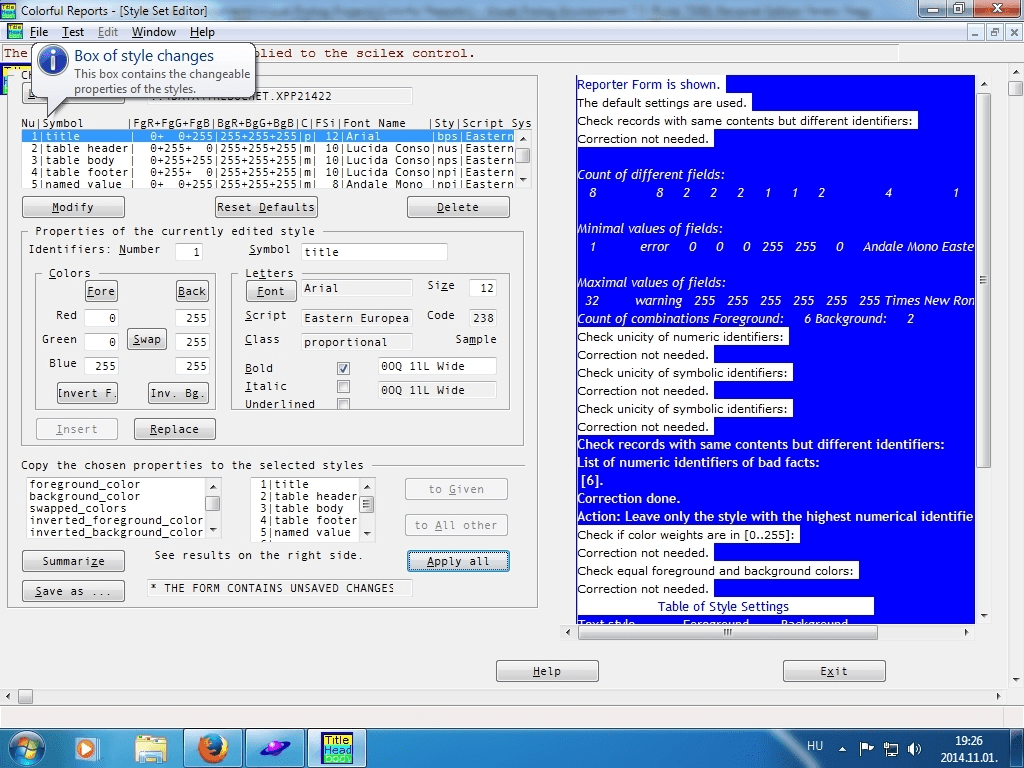Select 'inverted_foreground_color' in properties list
This screenshot has width=1024, height=768.
point(116,520)
